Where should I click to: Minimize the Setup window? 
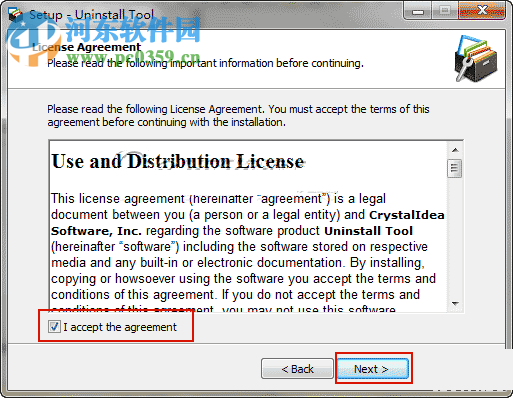(x=418, y=11)
